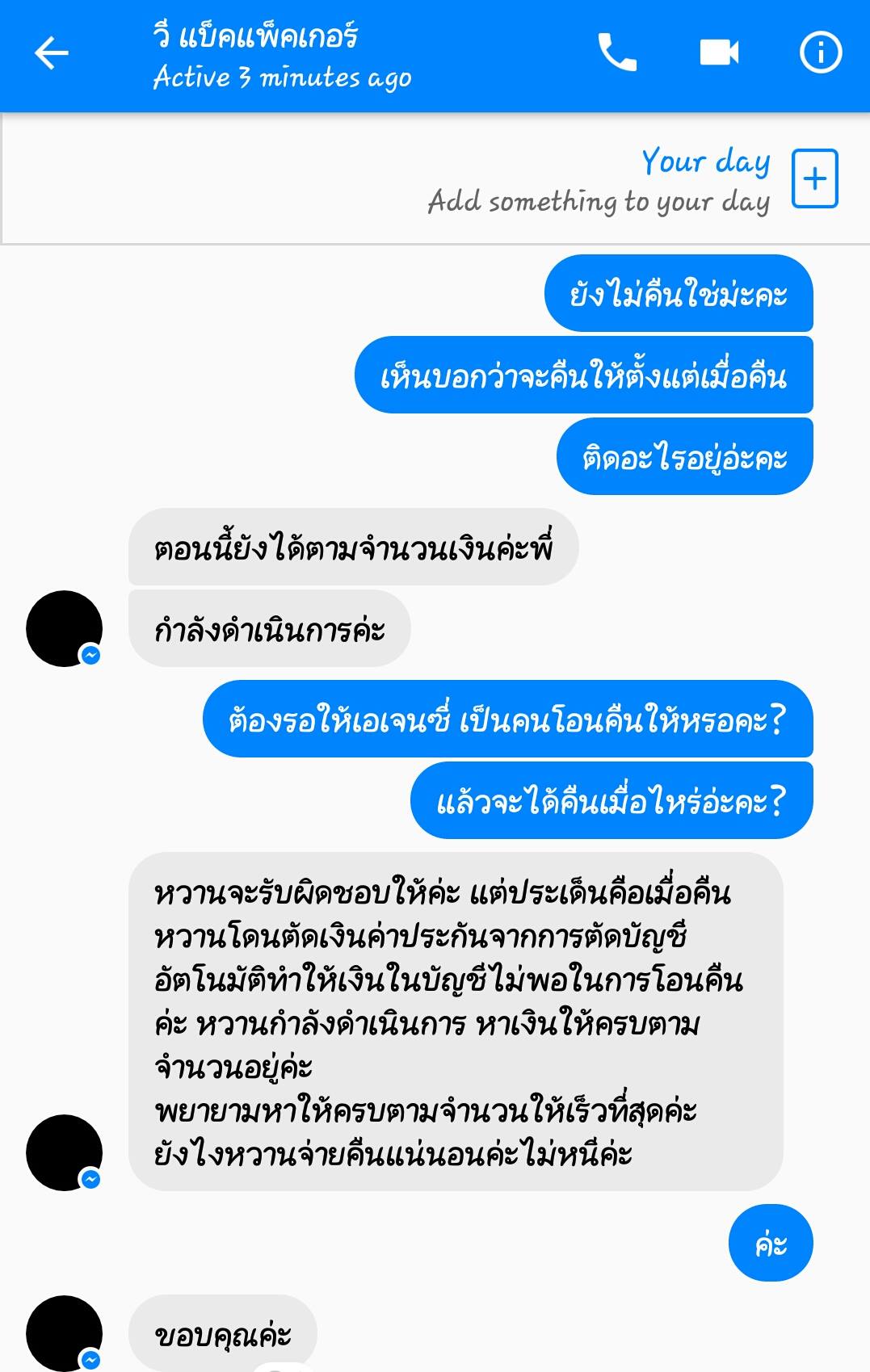Image resolution: width=870 pixels, height=1372 pixels.
Task: Tap avatar next to กำลังดำเนินการค่ะ message
Action: [65, 628]
